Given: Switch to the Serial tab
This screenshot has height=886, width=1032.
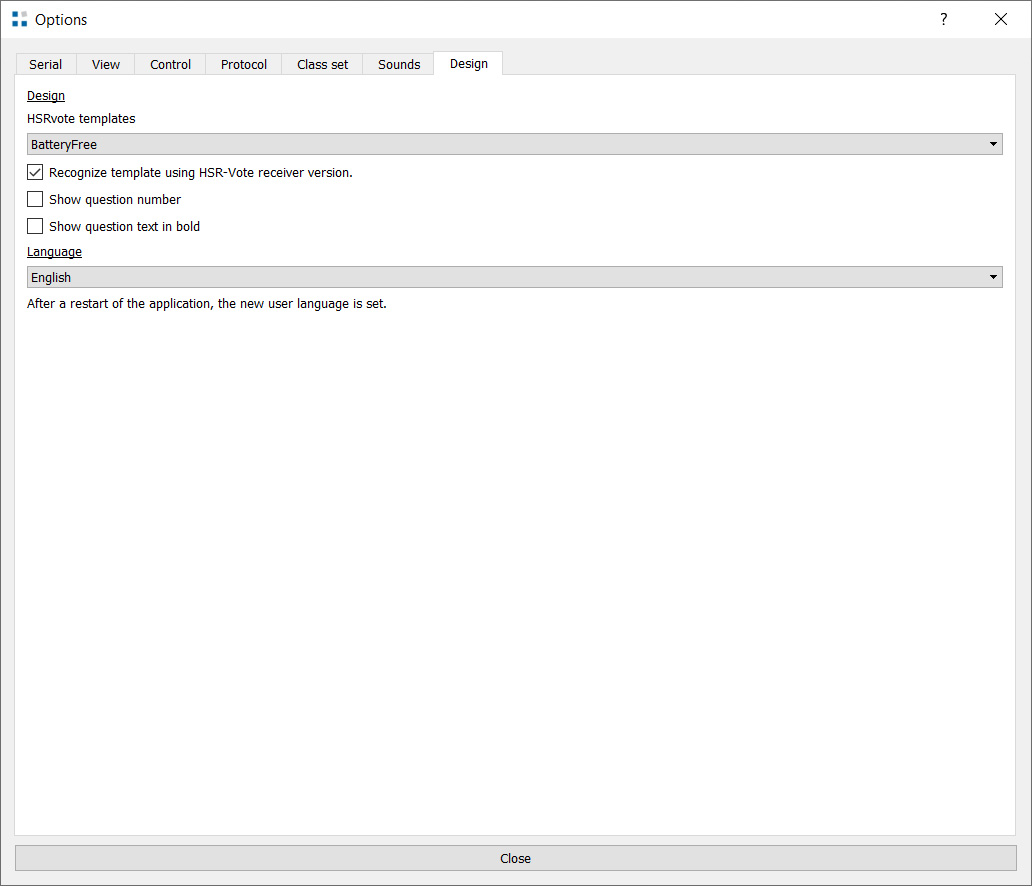Looking at the screenshot, I should click(46, 64).
